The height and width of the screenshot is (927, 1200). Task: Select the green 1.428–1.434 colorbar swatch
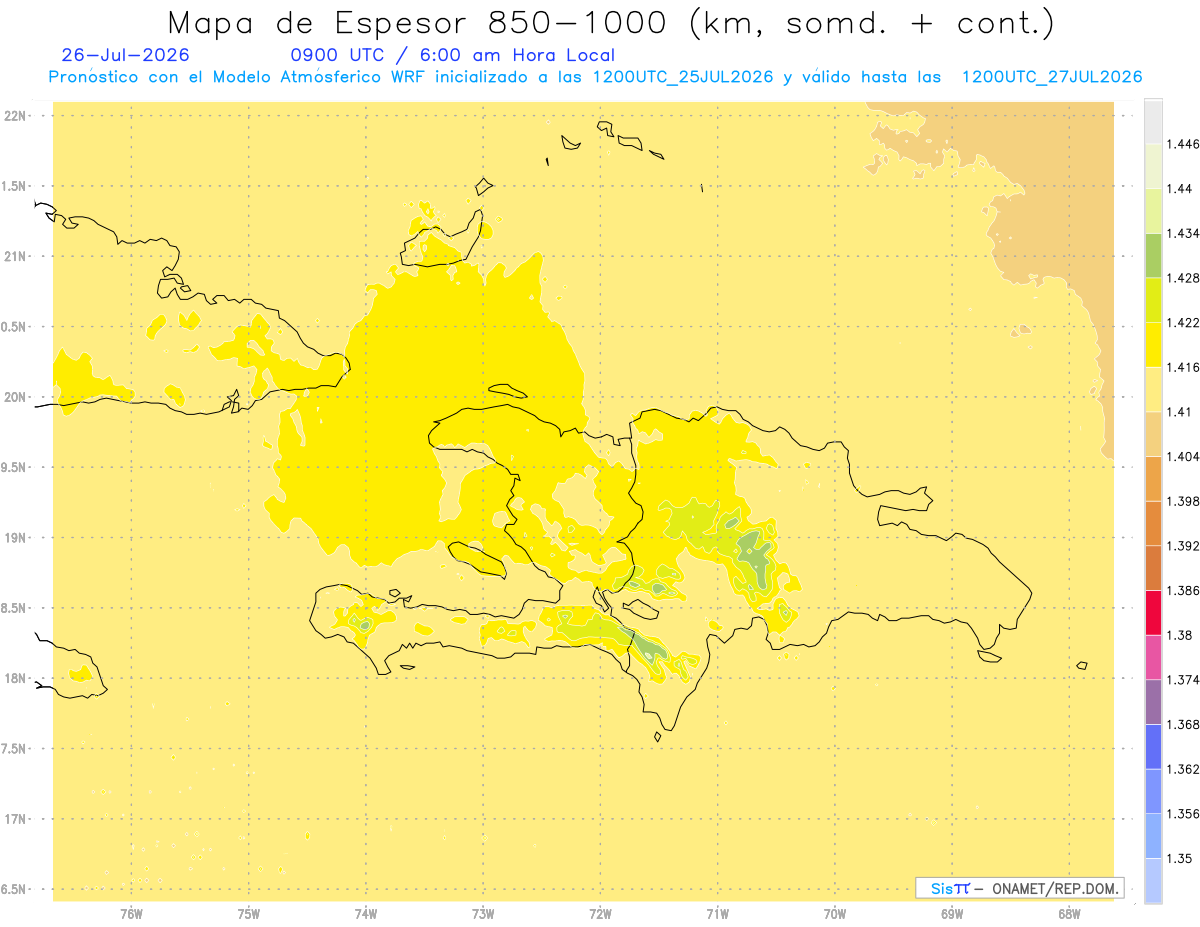(x=1153, y=255)
